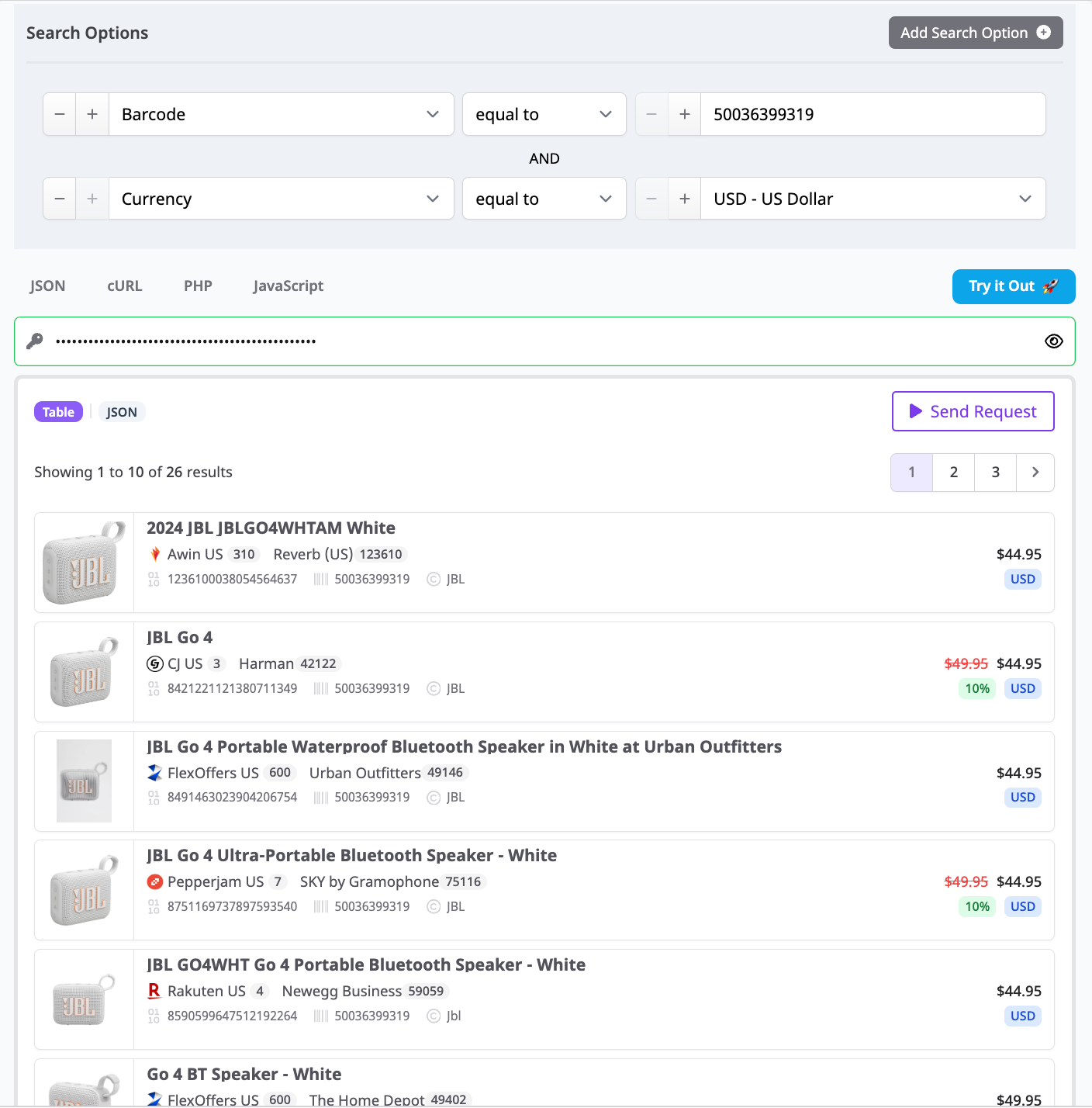
Task: Switch to the JavaScript tab
Action: tap(288, 286)
